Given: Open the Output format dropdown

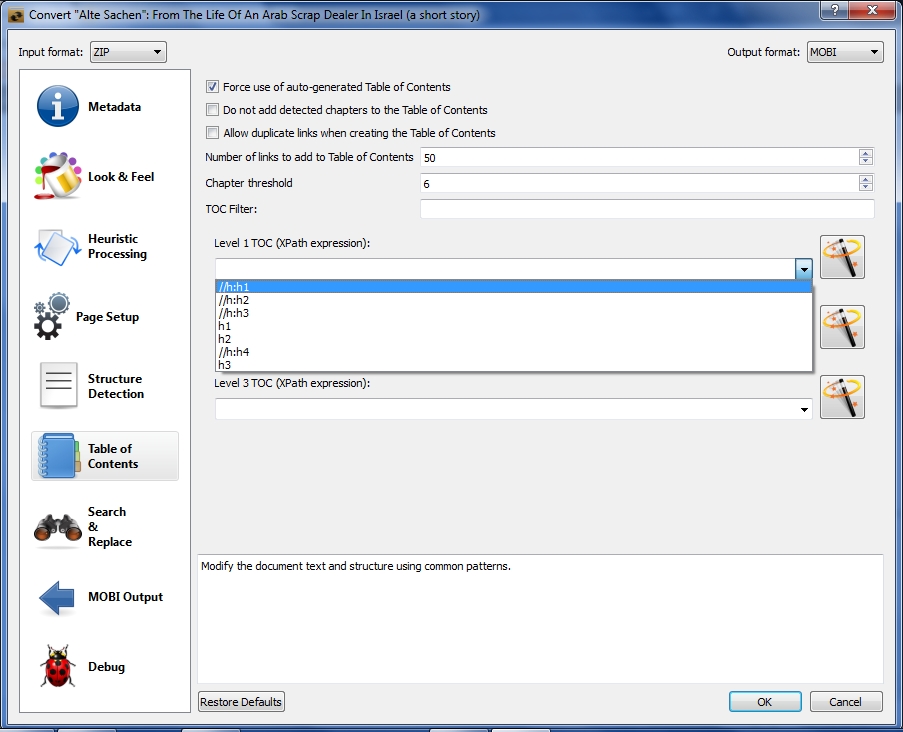Looking at the screenshot, I should [x=845, y=52].
